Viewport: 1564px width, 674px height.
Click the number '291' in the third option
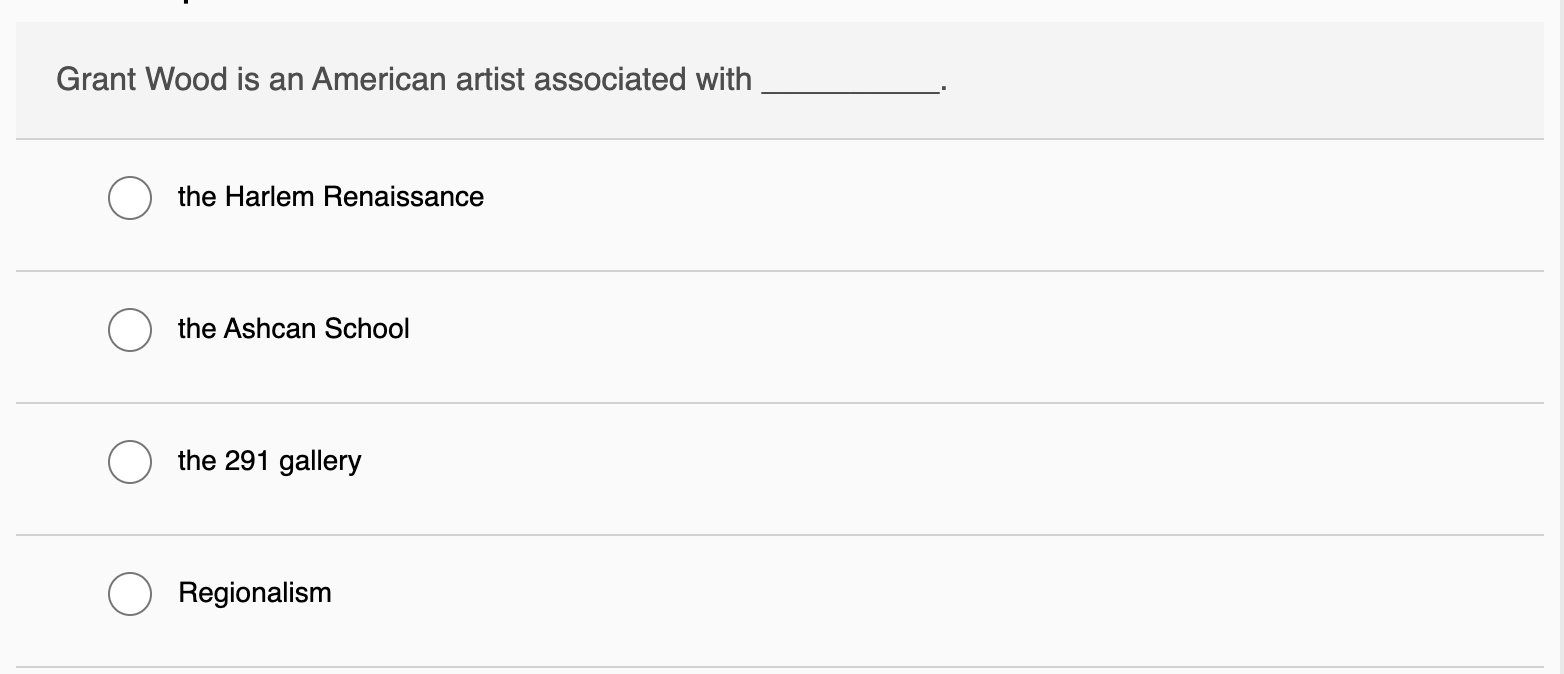click(x=247, y=461)
